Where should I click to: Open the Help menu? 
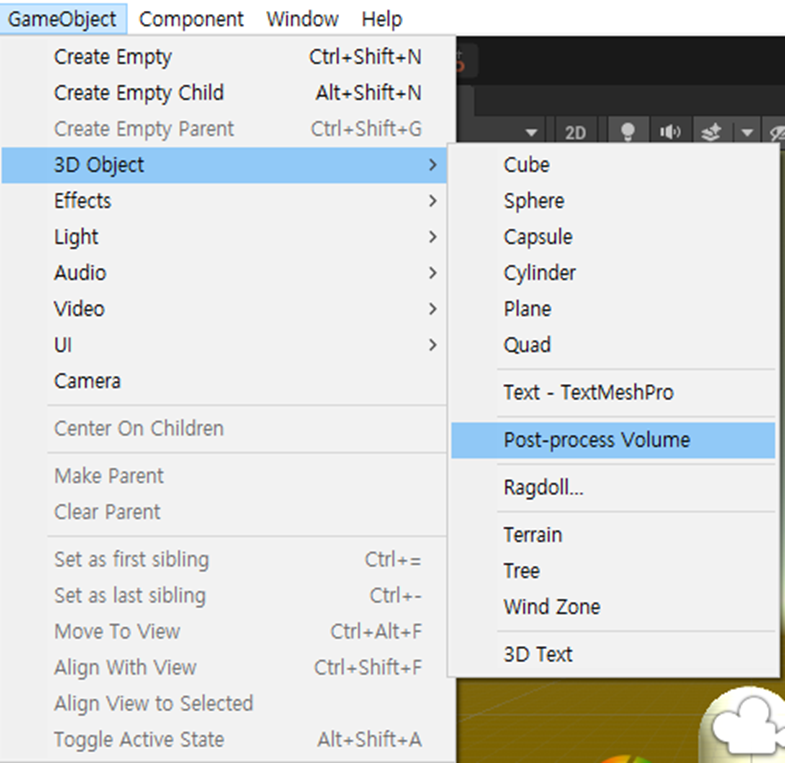[382, 19]
